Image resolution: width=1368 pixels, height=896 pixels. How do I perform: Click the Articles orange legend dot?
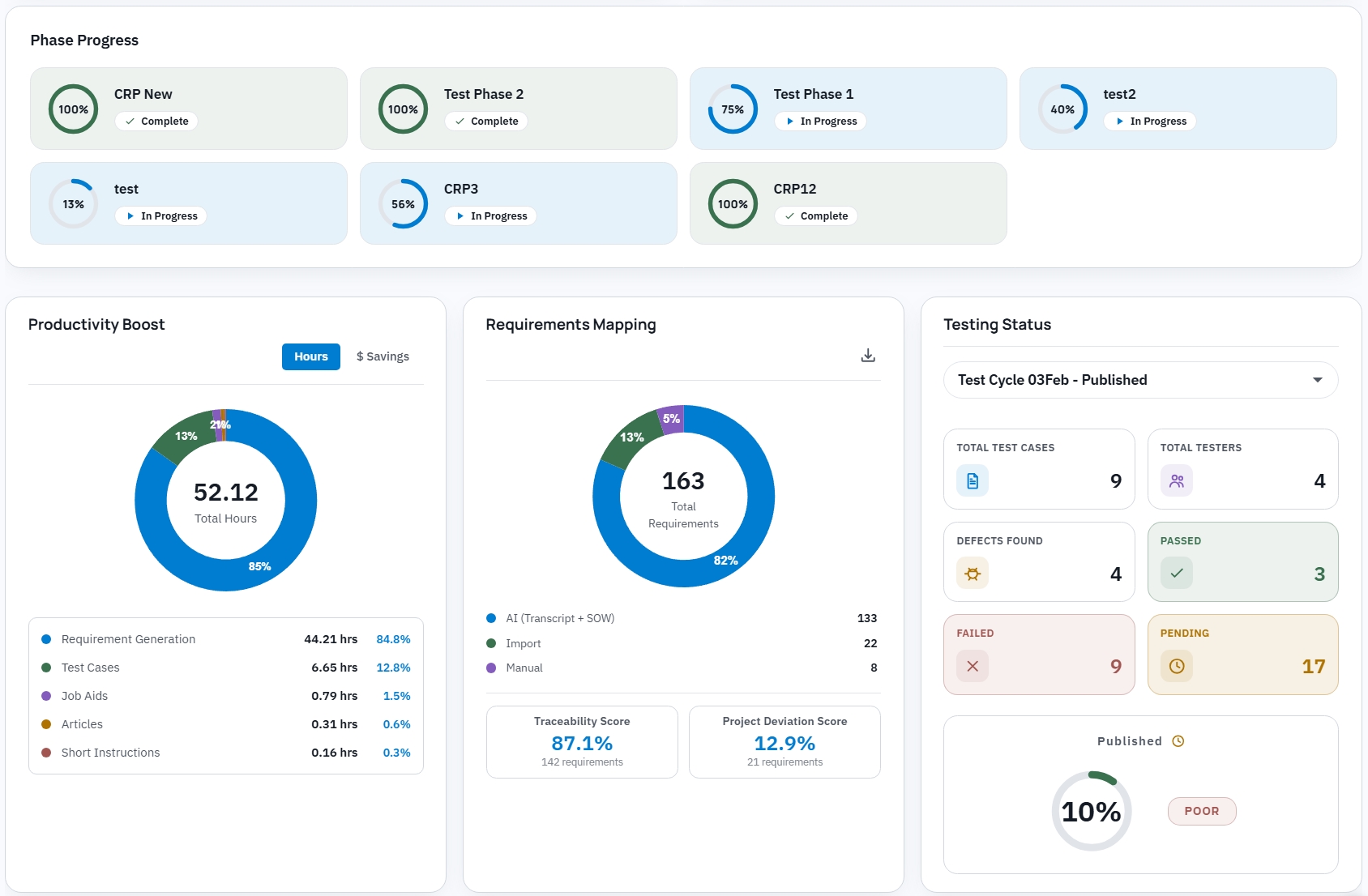click(x=46, y=724)
